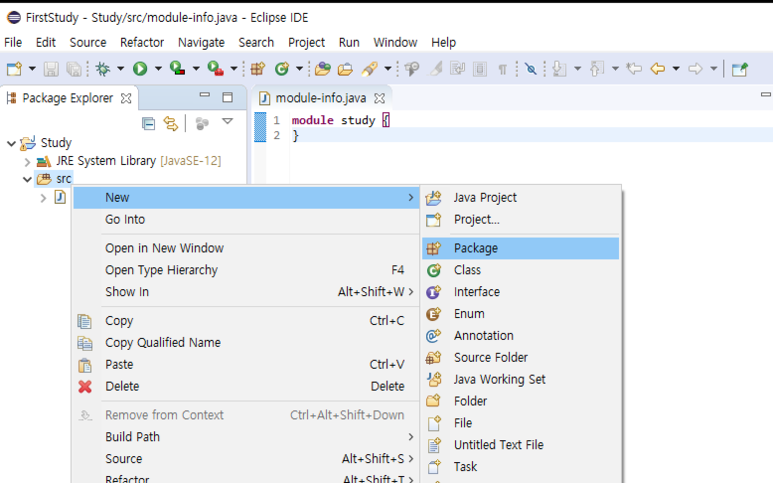The height and width of the screenshot is (483, 773).
Task: Select Interface in the New submenu
Action: 521,292
